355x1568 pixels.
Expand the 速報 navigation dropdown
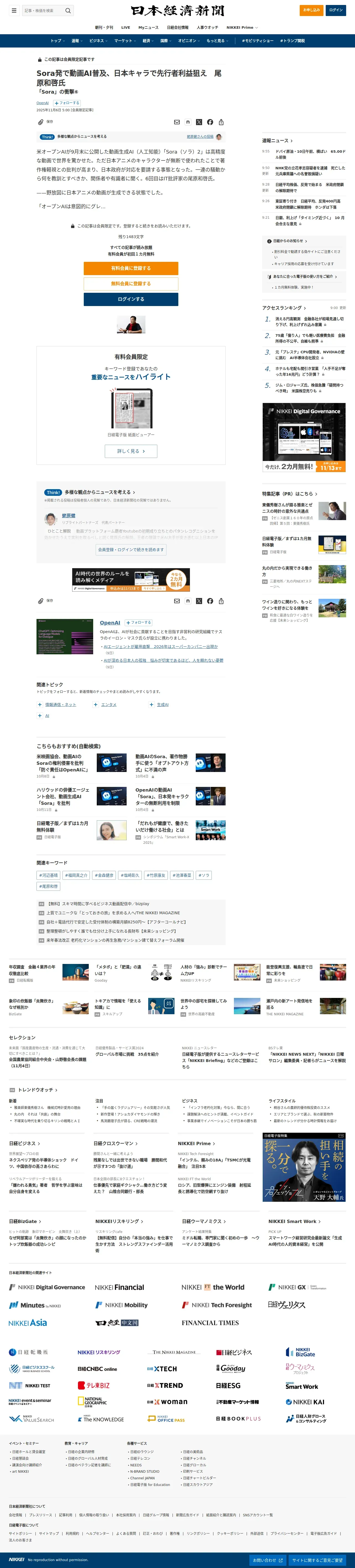click(x=77, y=41)
